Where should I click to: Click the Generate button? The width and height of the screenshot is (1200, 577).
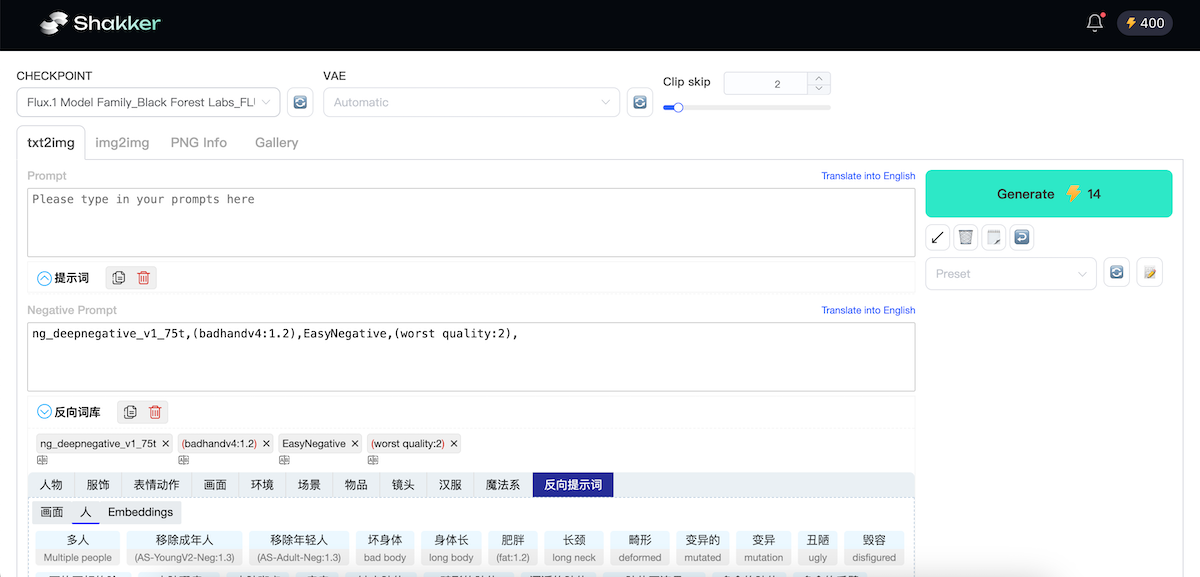(1048, 193)
